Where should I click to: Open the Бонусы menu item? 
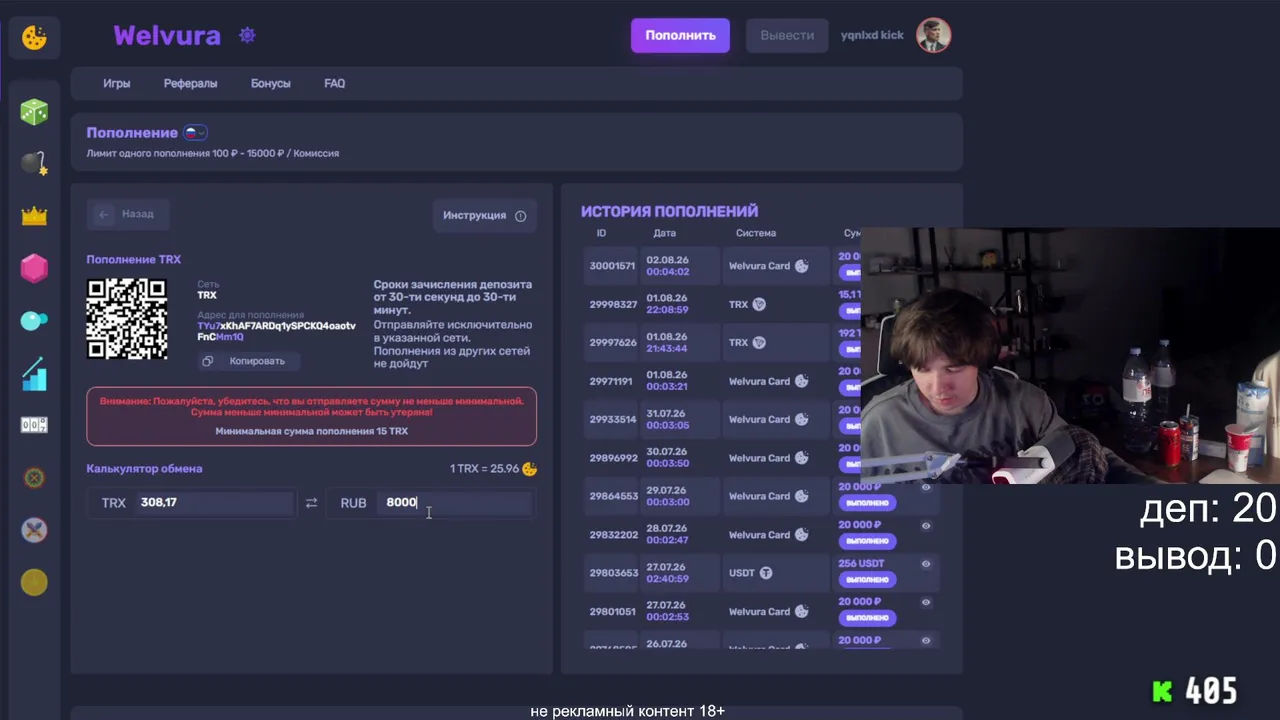(x=271, y=83)
